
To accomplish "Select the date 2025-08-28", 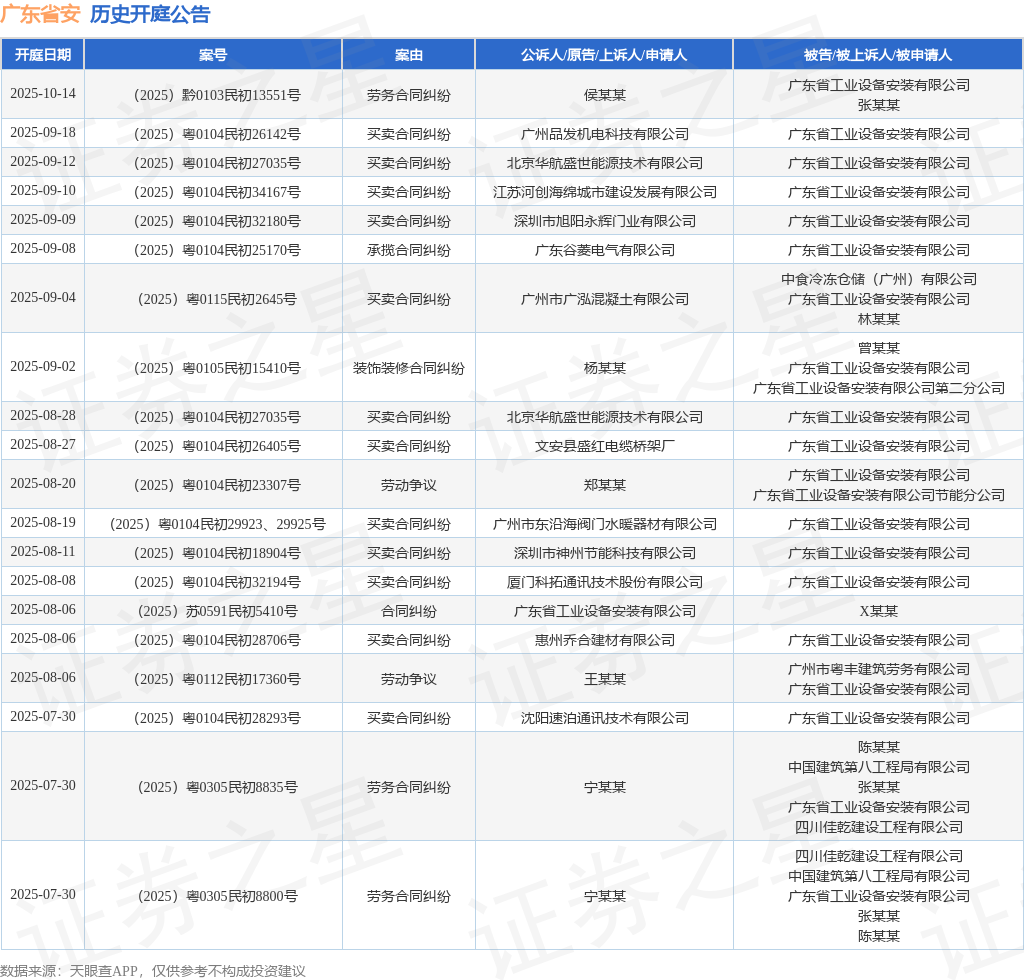I will pyautogui.click(x=43, y=415).
